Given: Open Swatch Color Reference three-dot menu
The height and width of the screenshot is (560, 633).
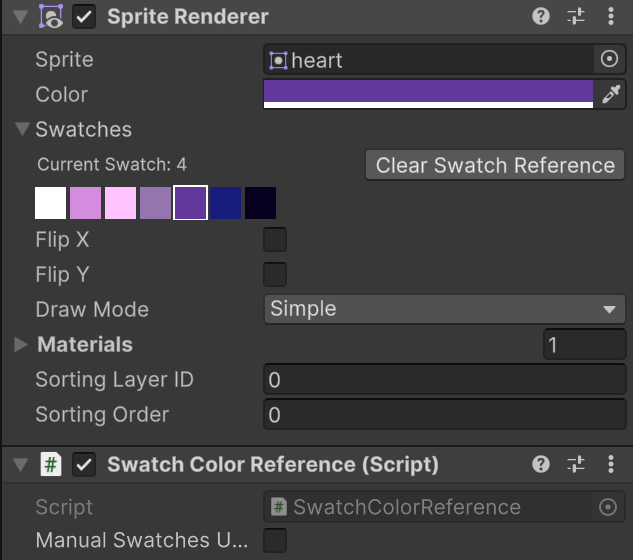Looking at the screenshot, I should pyautogui.click(x=611, y=464).
